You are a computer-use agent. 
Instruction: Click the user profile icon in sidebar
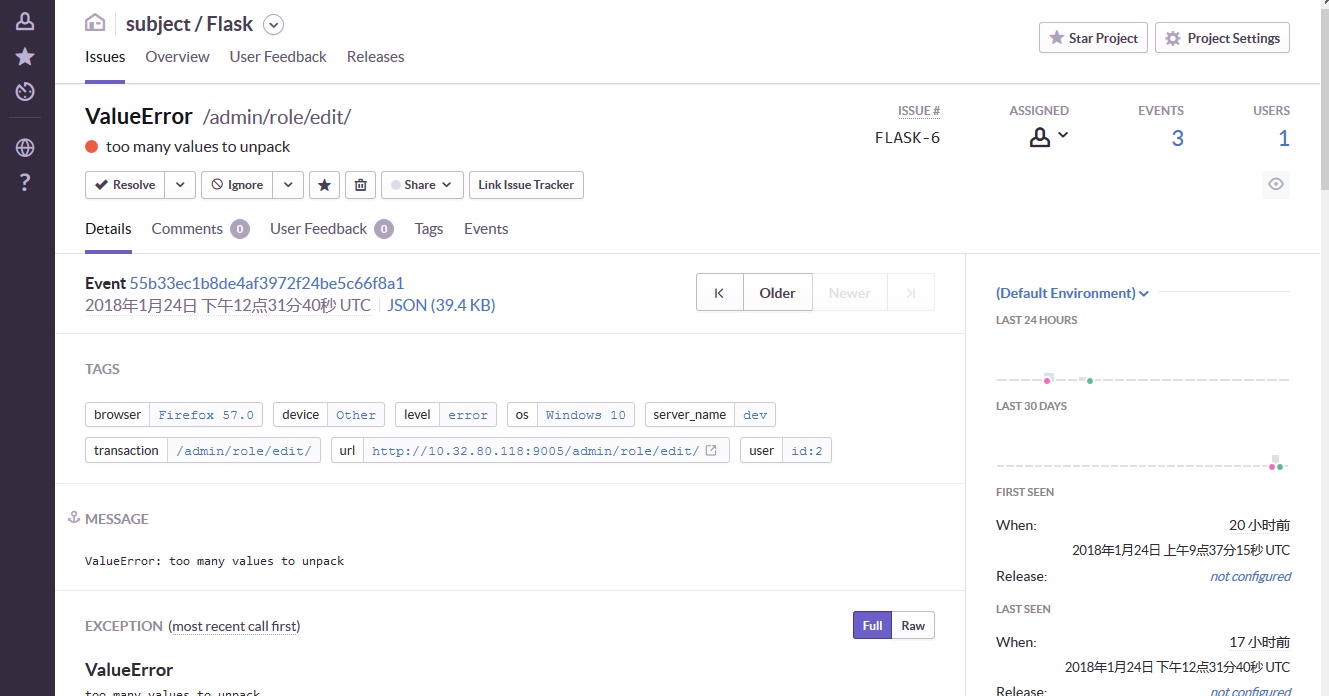[25, 21]
